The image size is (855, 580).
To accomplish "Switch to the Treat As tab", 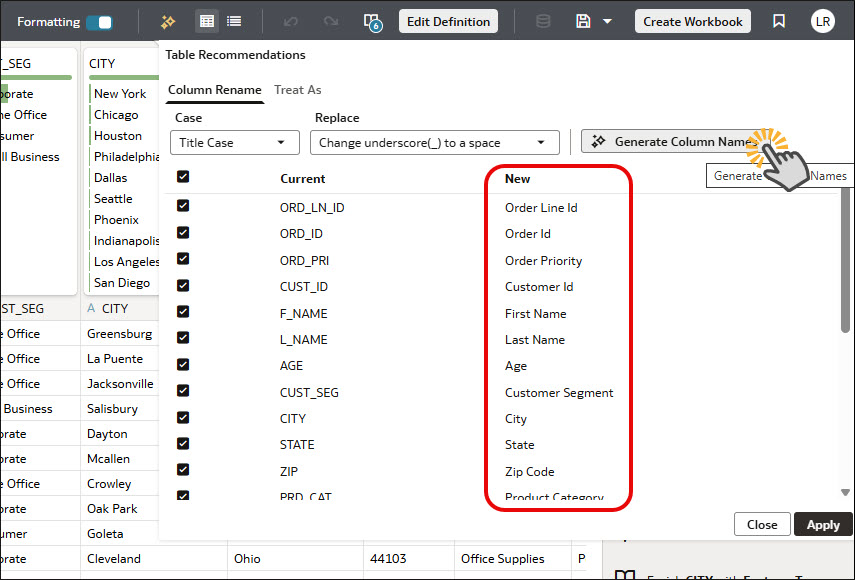I will tap(297, 90).
